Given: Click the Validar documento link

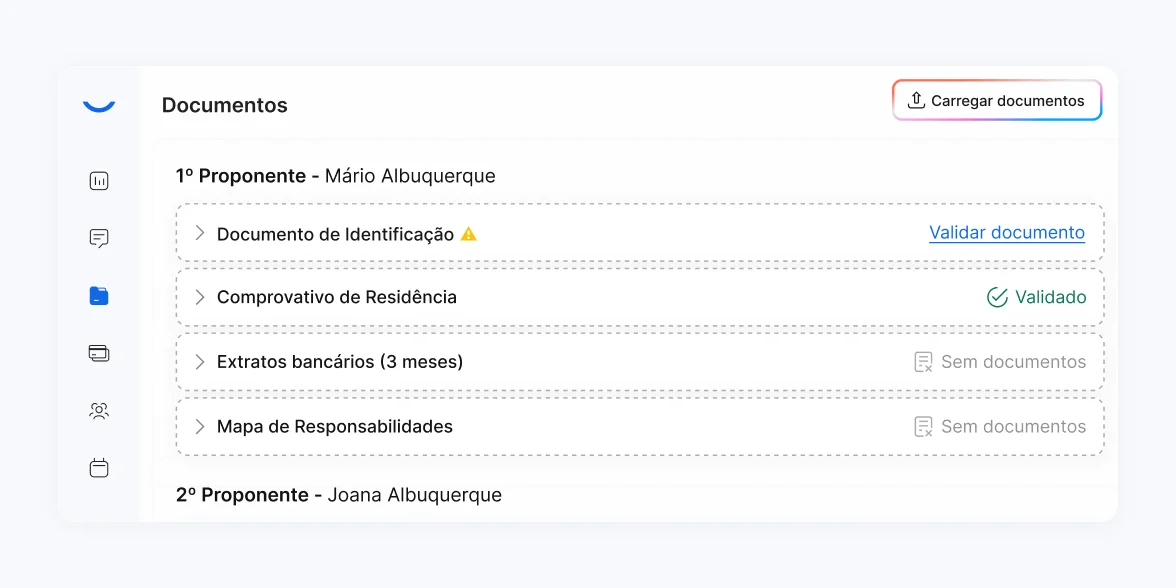Looking at the screenshot, I should pyautogui.click(x=1007, y=233).
